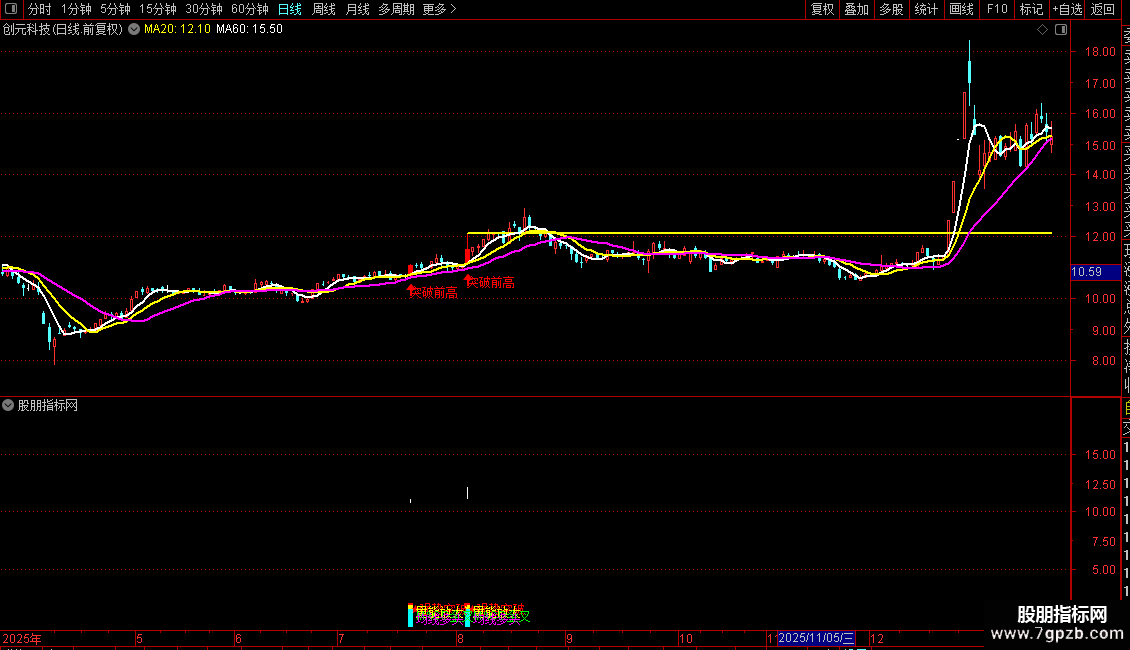Add stock with +自选 button

pyautogui.click(x=1067, y=9)
